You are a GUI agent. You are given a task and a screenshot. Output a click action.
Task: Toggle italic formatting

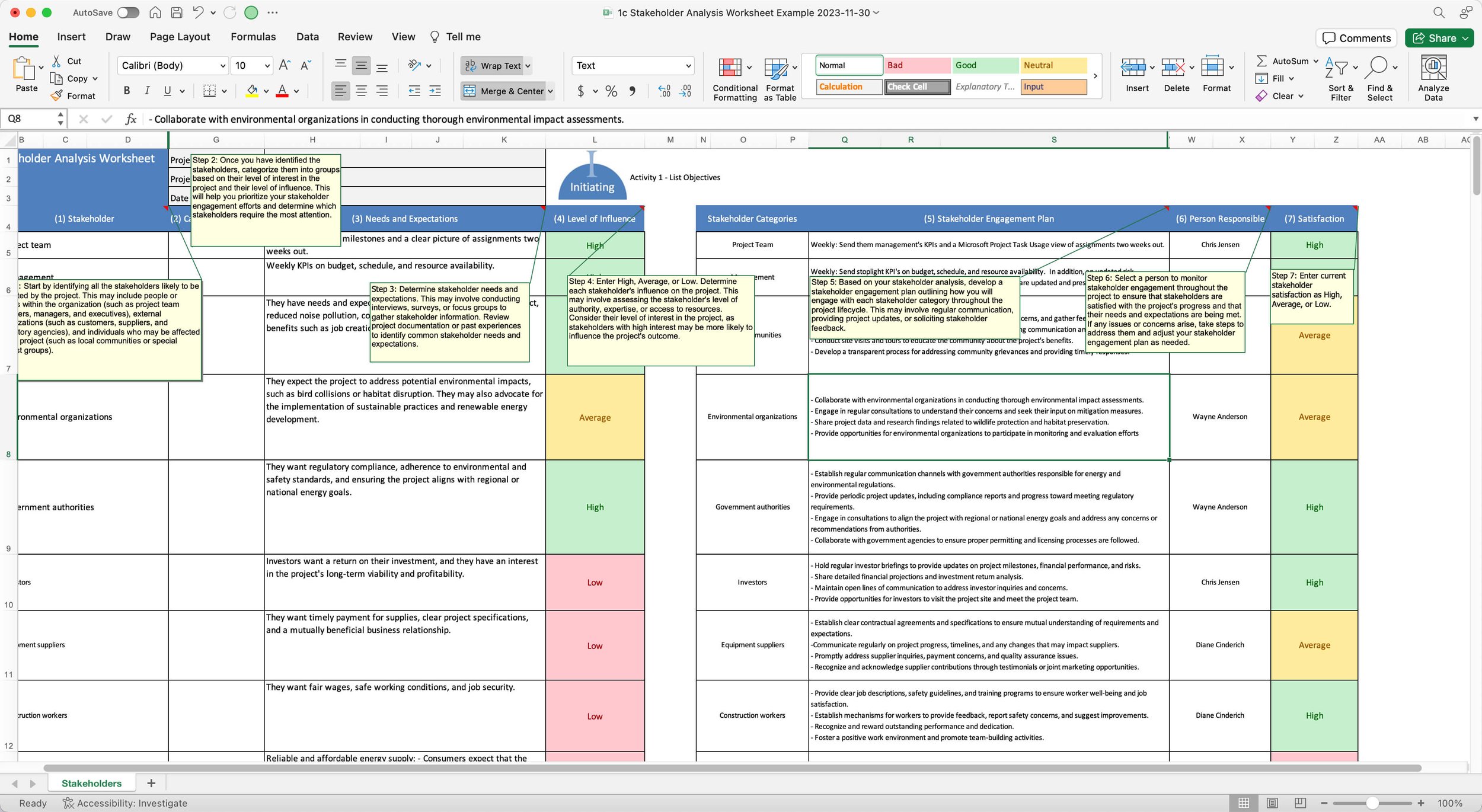click(147, 90)
